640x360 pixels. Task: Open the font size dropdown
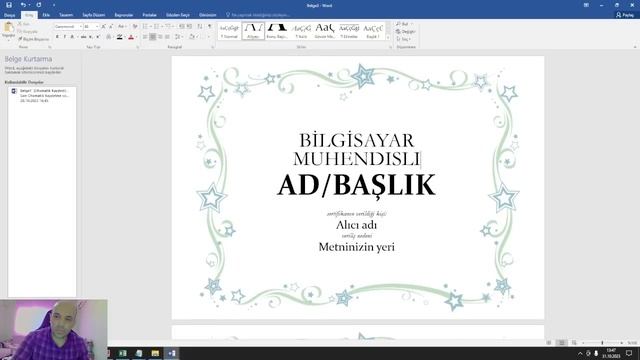coord(97,27)
